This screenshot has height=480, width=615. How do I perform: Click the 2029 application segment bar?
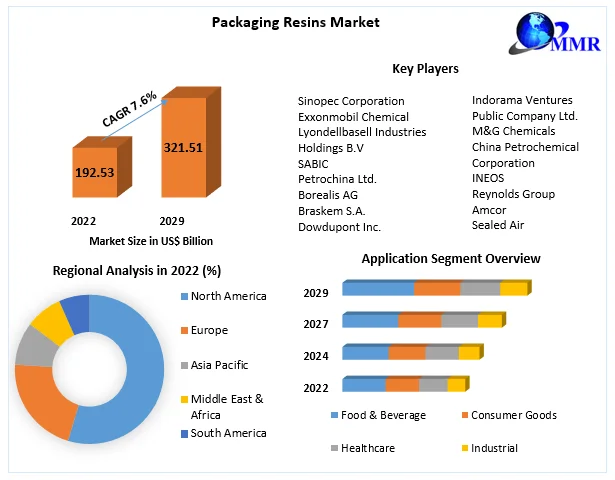(434, 289)
